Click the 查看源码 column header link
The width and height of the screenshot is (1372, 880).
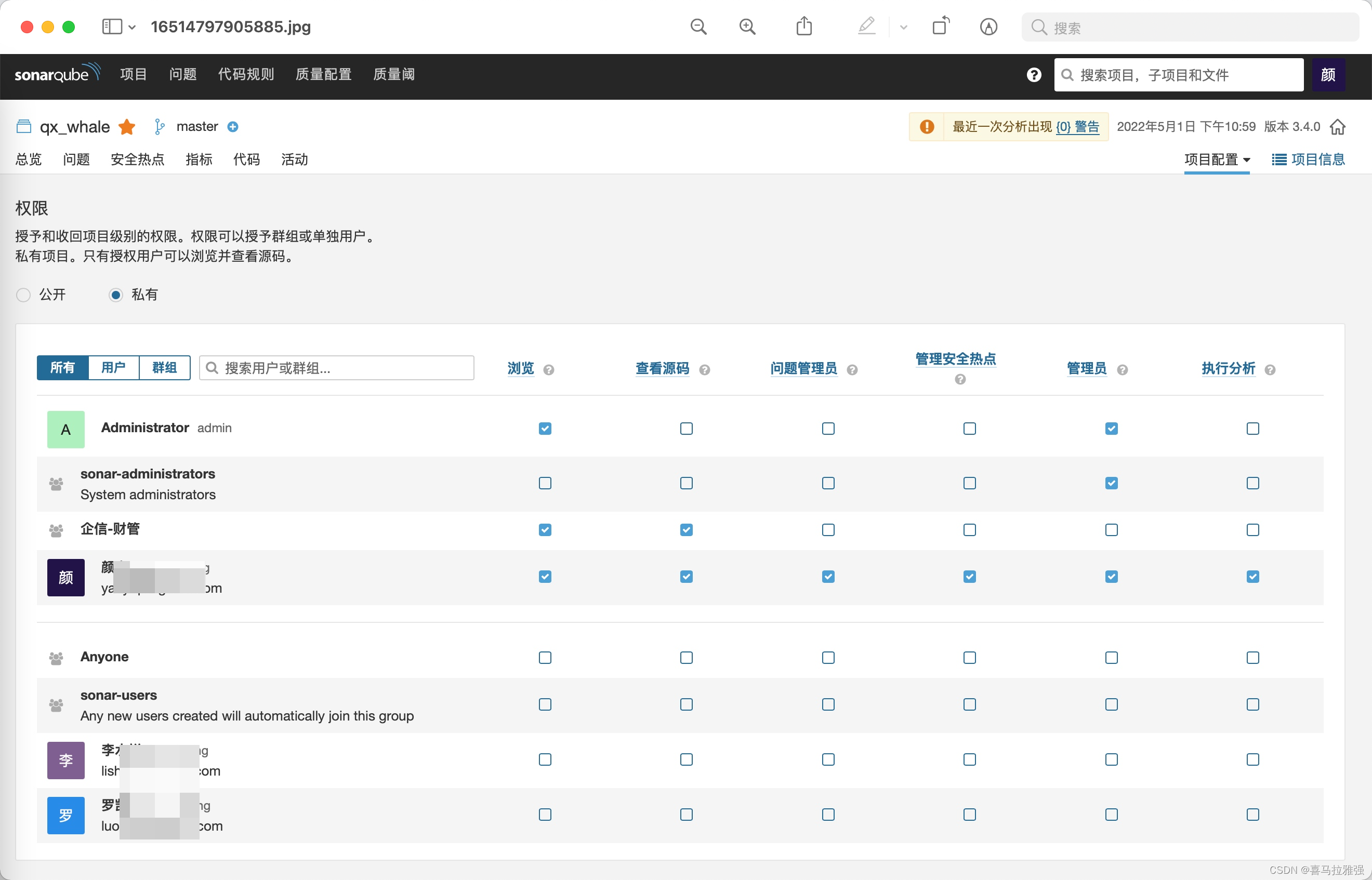point(662,369)
